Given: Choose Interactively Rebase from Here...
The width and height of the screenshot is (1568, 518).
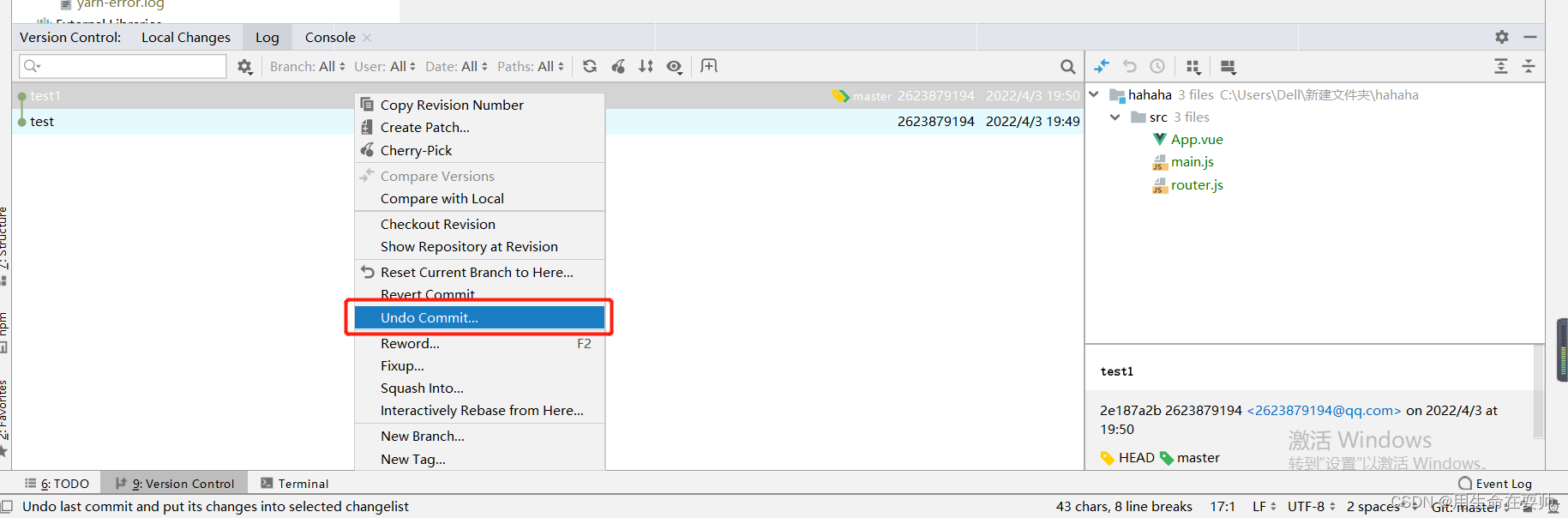Looking at the screenshot, I should tap(480, 410).
